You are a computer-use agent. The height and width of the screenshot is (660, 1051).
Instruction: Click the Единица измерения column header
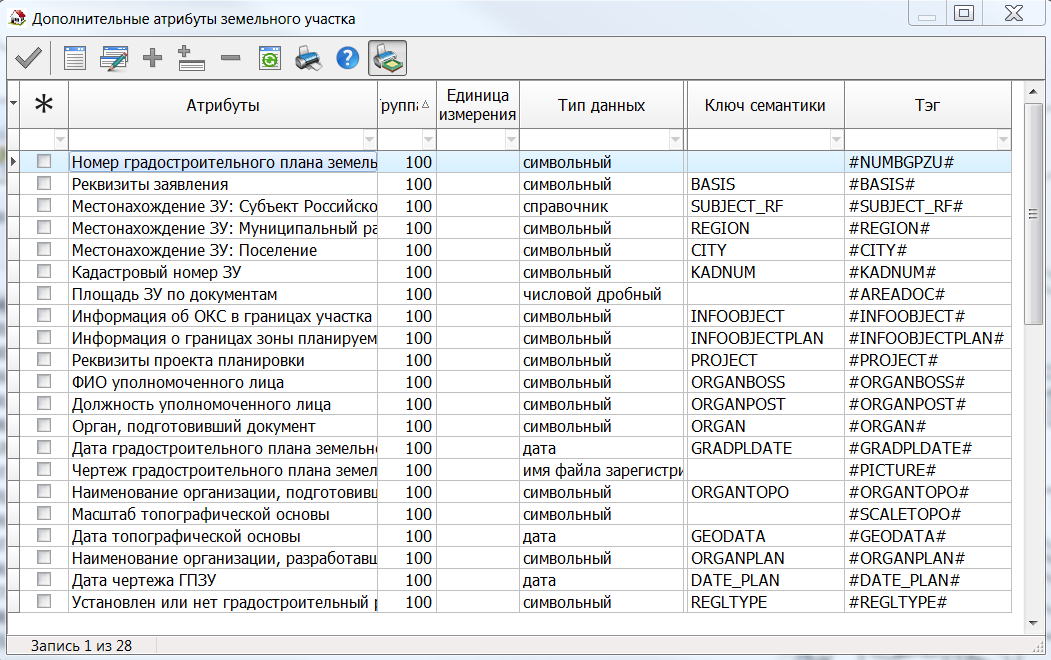[478, 105]
